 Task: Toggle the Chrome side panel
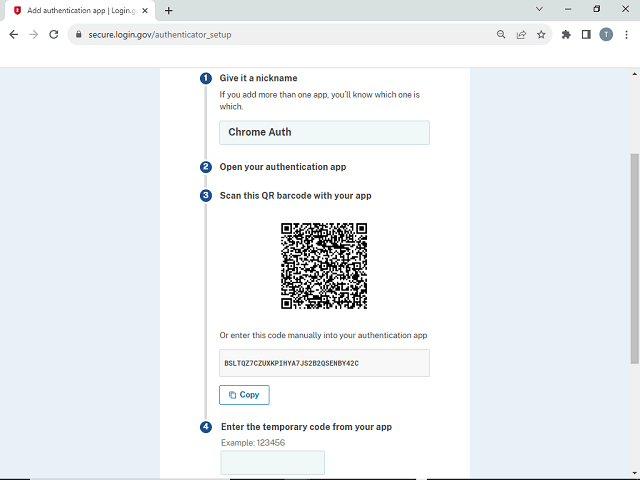(x=586, y=35)
